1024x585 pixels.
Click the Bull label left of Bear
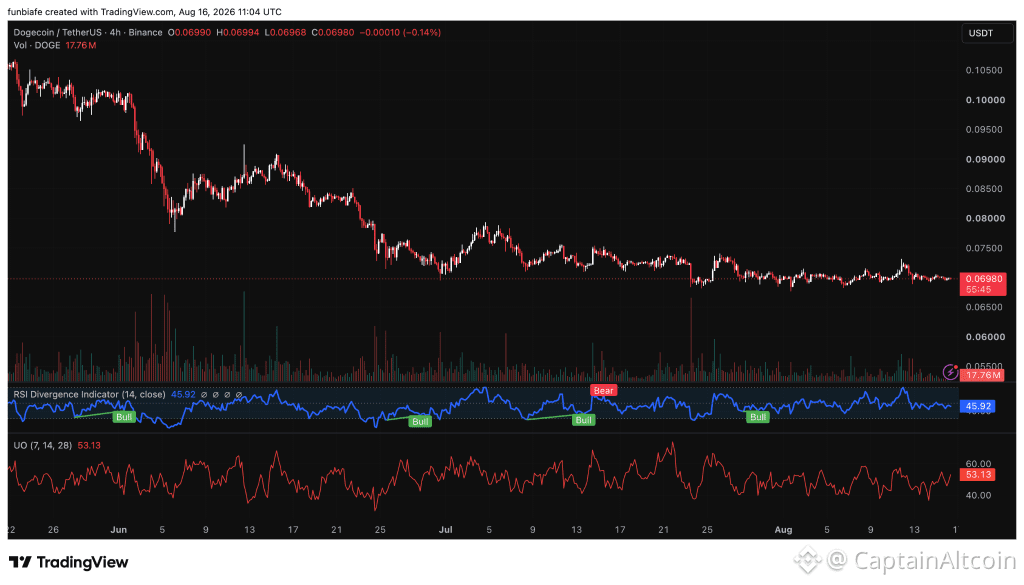[583, 420]
